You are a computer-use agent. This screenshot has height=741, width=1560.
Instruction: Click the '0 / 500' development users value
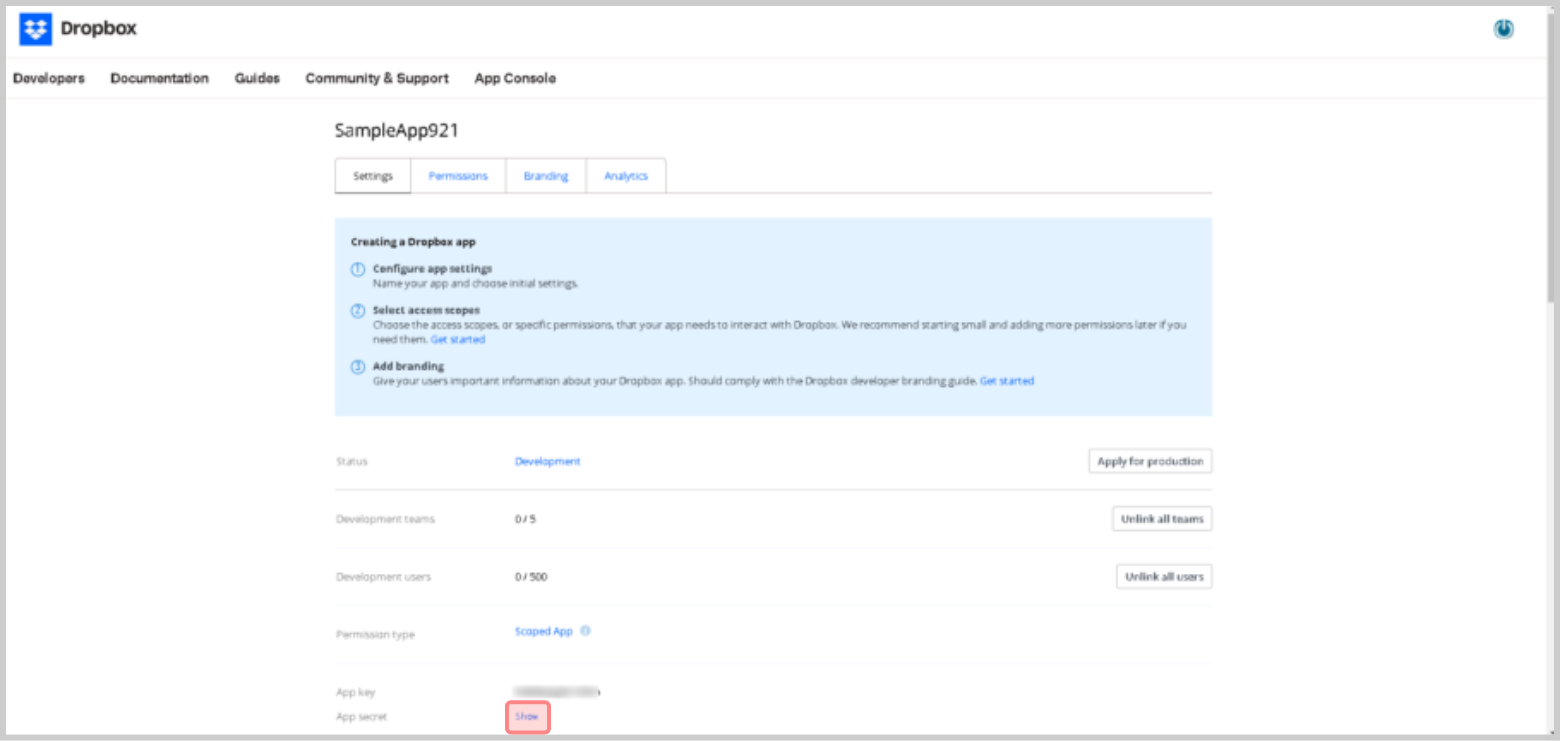coord(531,577)
